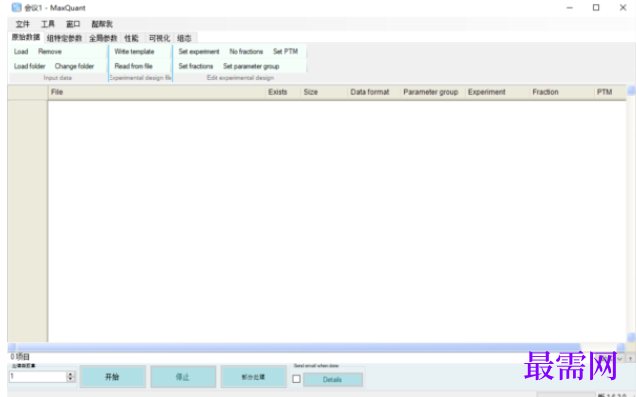636x397 pixels.
Task: Sort by the Exists column header
Action: [283, 92]
